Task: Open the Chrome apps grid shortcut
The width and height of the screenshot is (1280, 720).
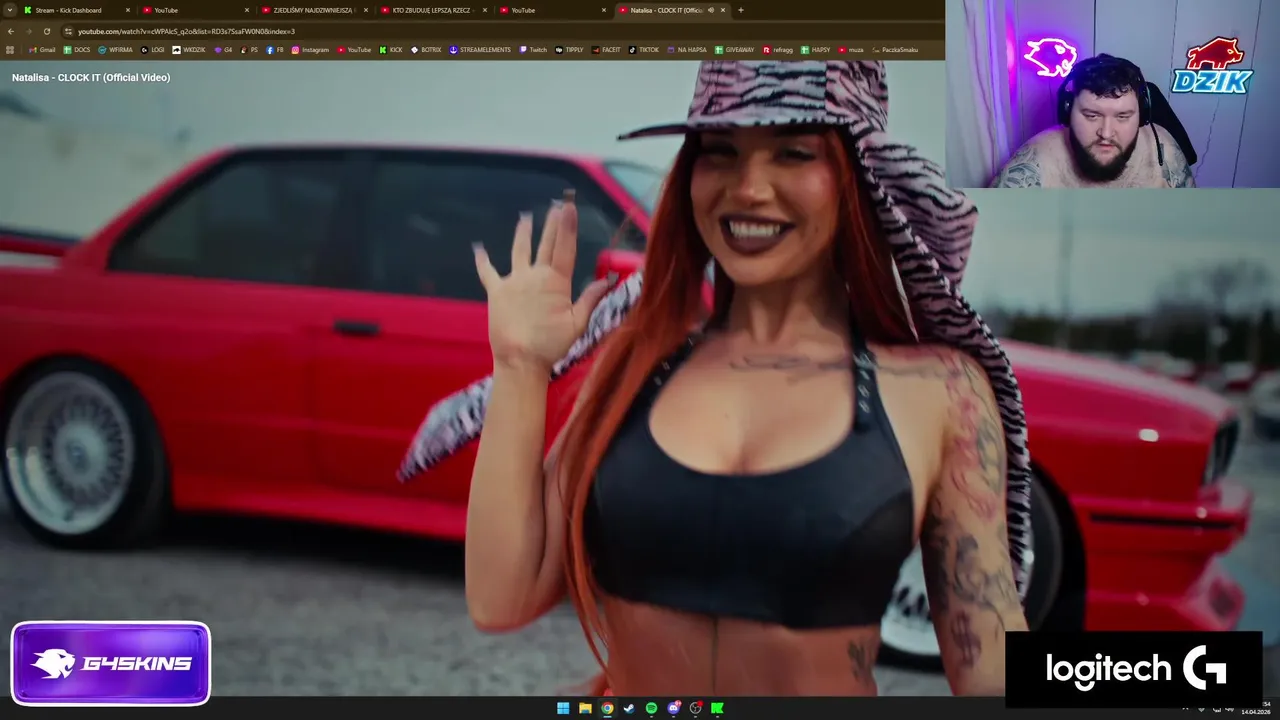Action: point(10,50)
